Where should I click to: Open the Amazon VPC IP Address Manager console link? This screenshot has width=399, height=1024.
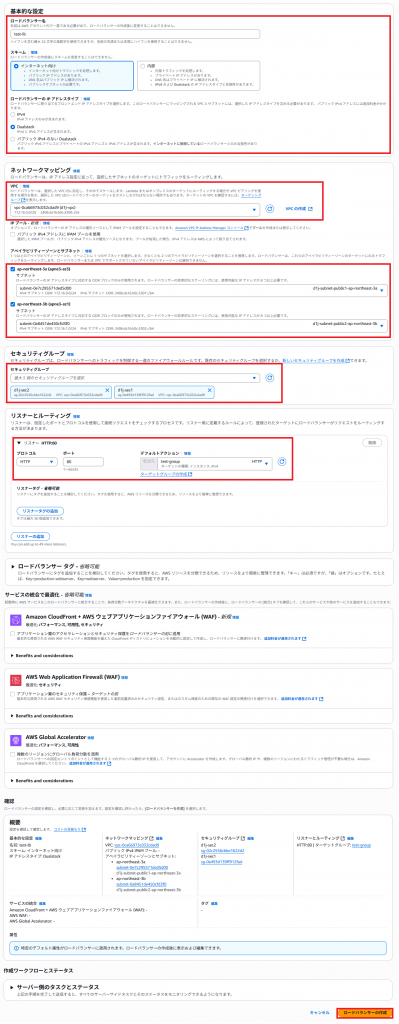click(212, 228)
